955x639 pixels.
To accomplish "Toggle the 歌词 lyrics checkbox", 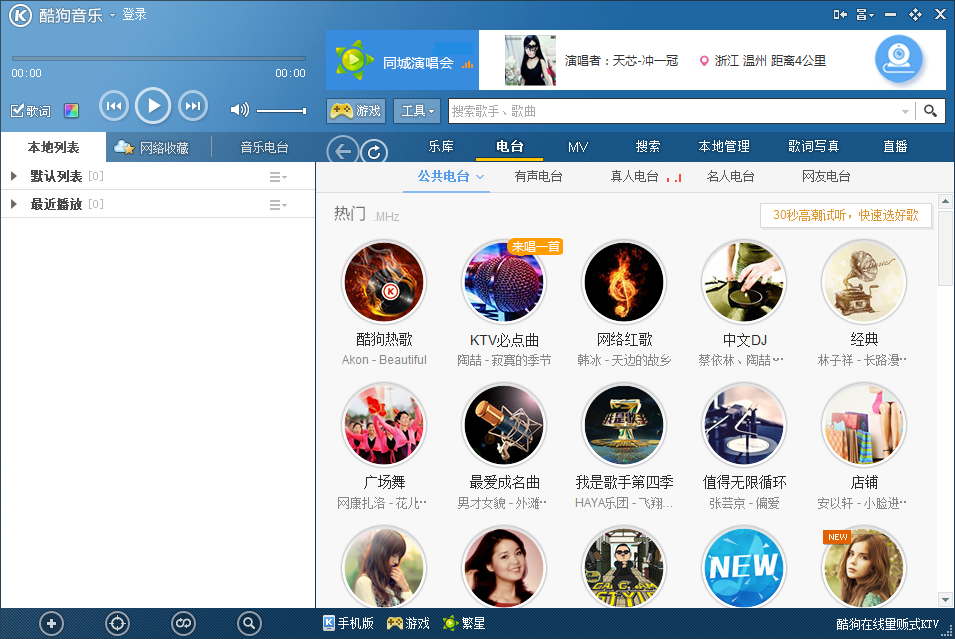I will [18, 111].
